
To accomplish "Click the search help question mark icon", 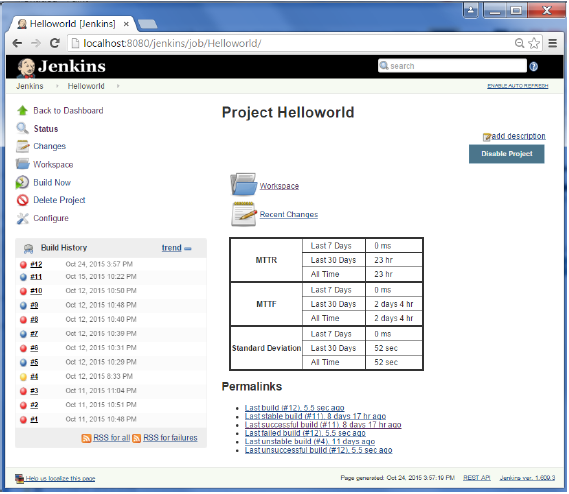I will coord(534,66).
